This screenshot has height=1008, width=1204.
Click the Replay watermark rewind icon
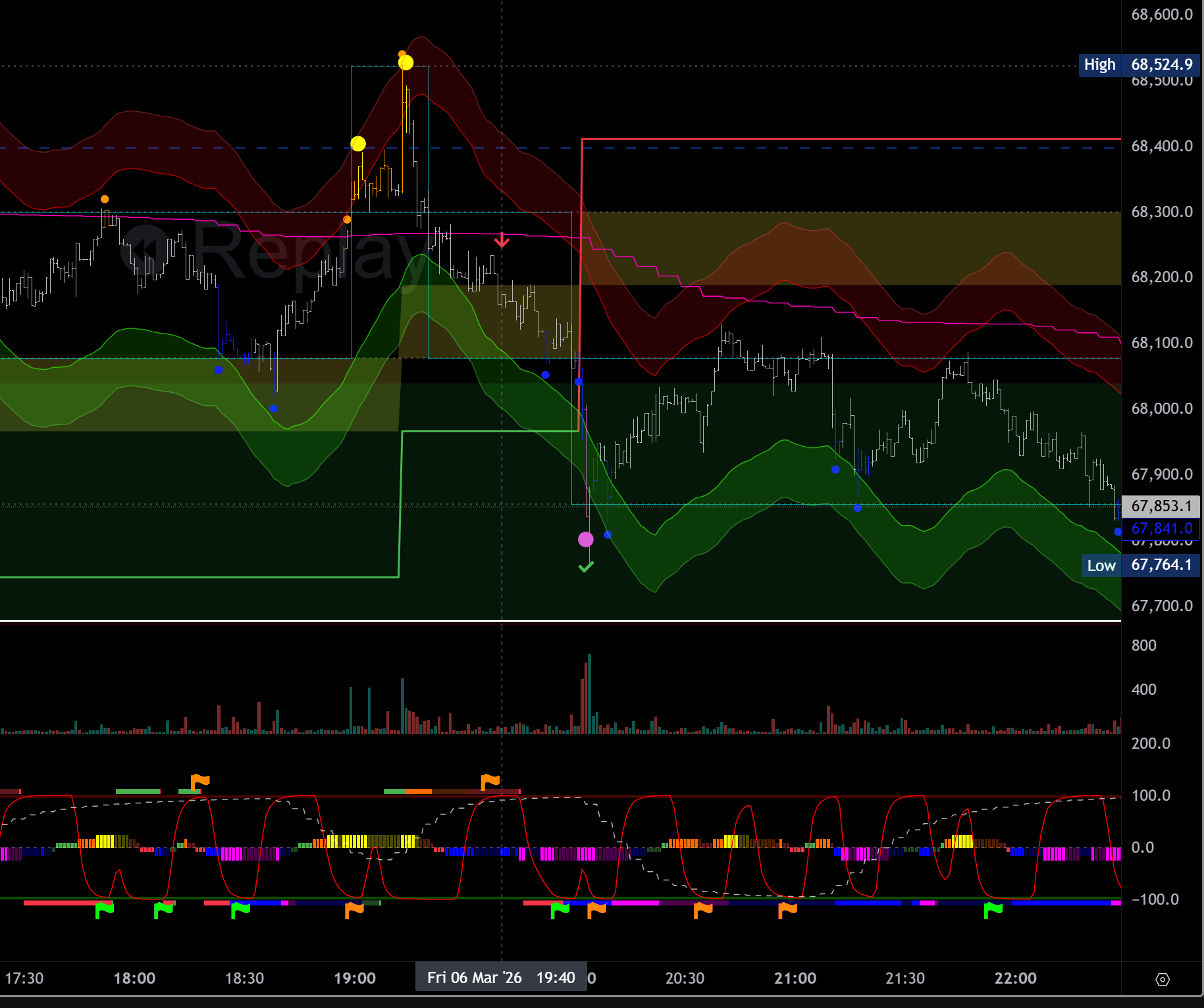pyautogui.click(x=146, y=250)
